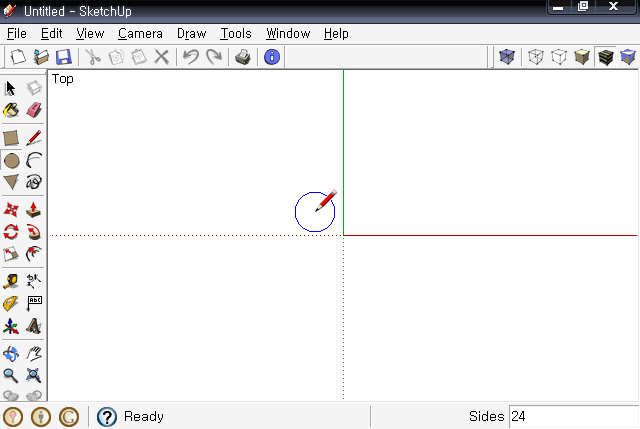Screen dimensions: 640x429
Task: Click the Save file toolbar button
Action: (64, 57)
